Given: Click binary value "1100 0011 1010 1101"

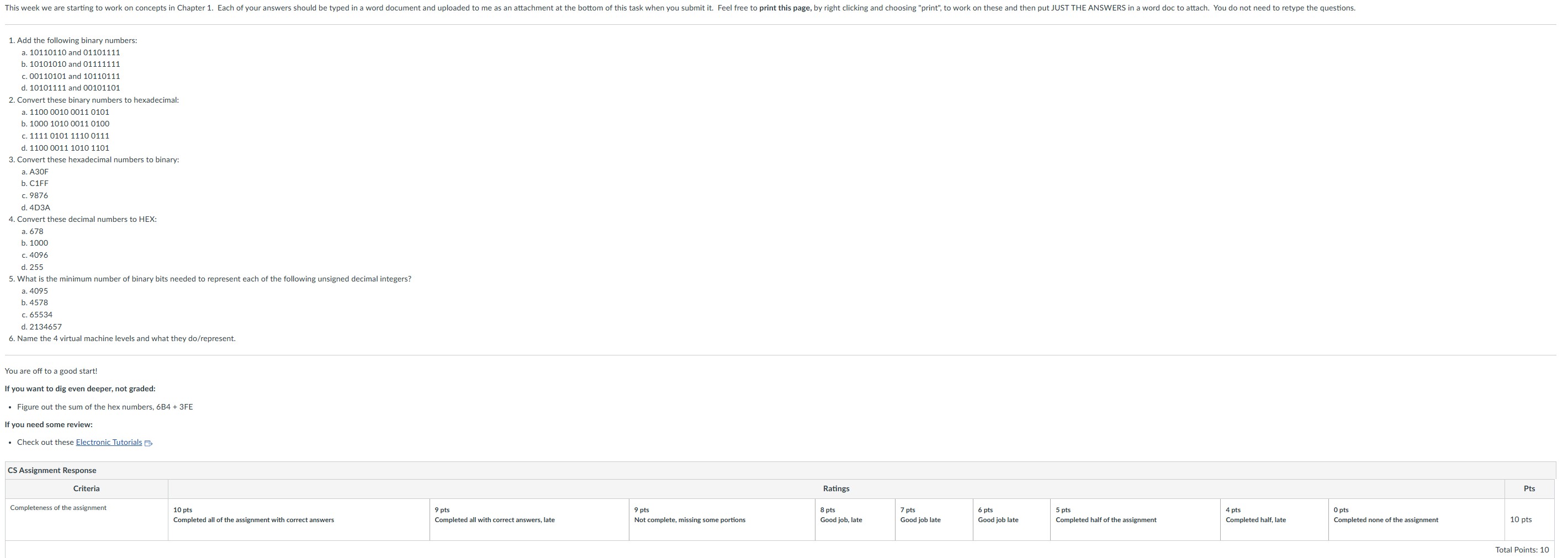Looking at the screenshot, I should pos(70,148).
